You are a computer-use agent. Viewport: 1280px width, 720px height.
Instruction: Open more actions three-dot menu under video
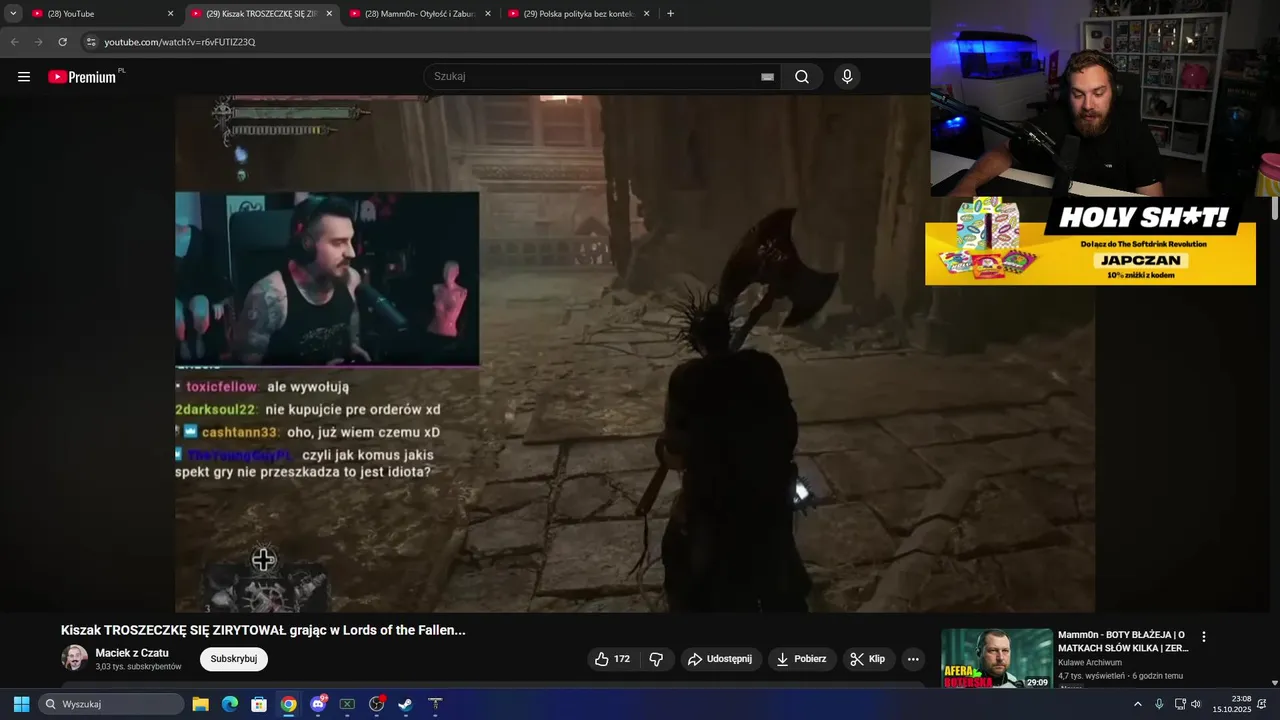[x=913, y=659]
